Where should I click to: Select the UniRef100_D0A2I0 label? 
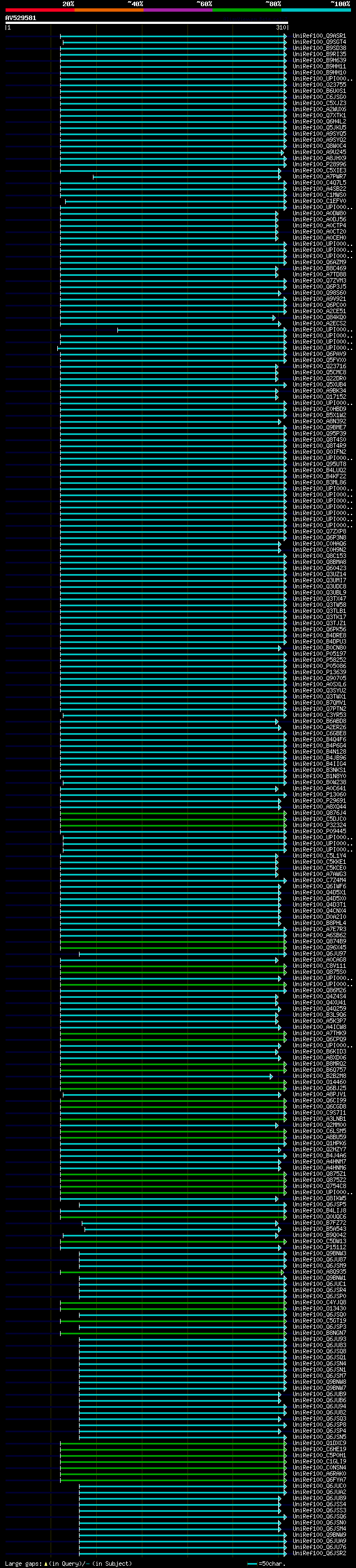coord(319,917)
